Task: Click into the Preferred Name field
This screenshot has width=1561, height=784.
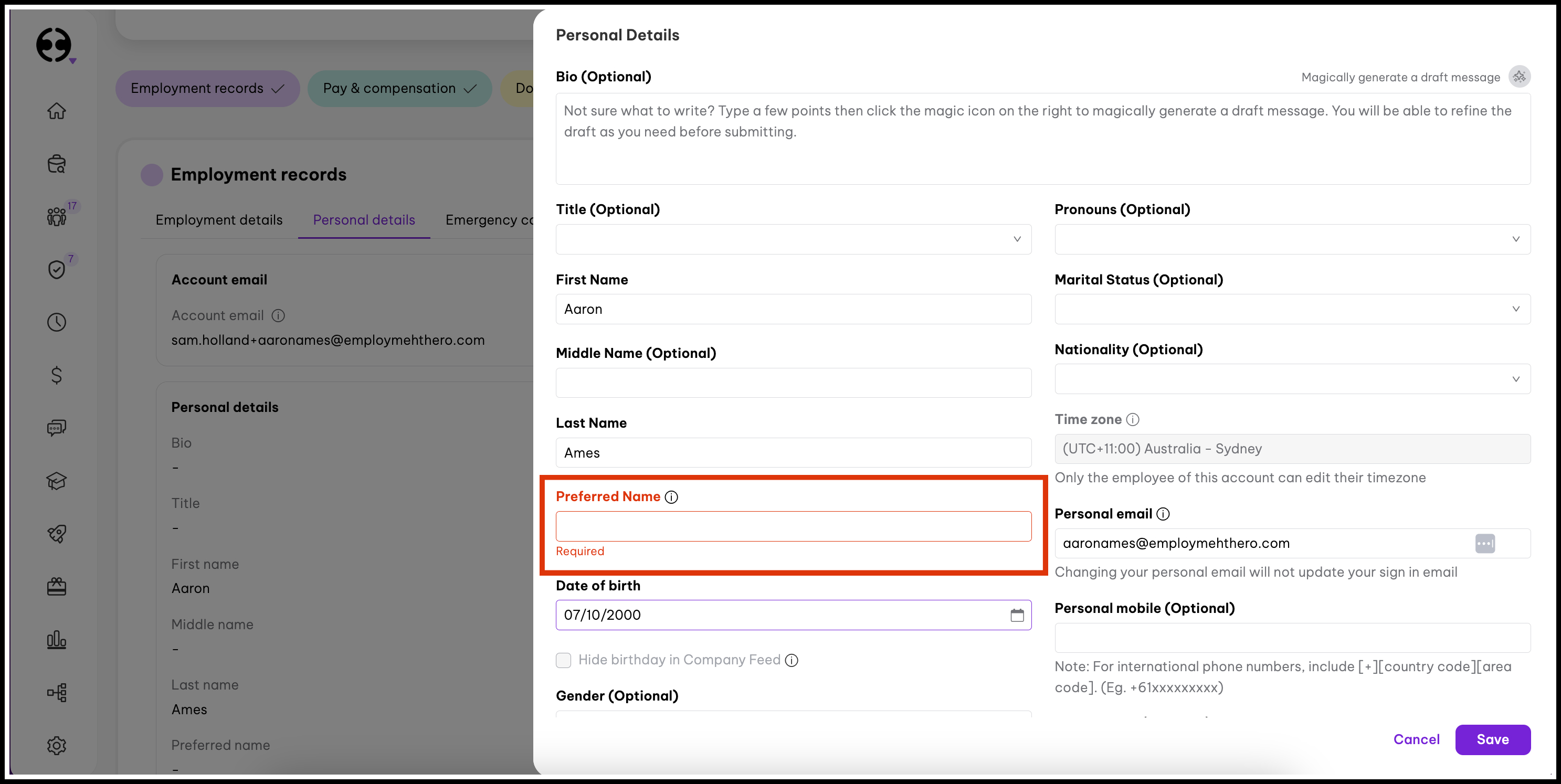Action: [793, 526]
